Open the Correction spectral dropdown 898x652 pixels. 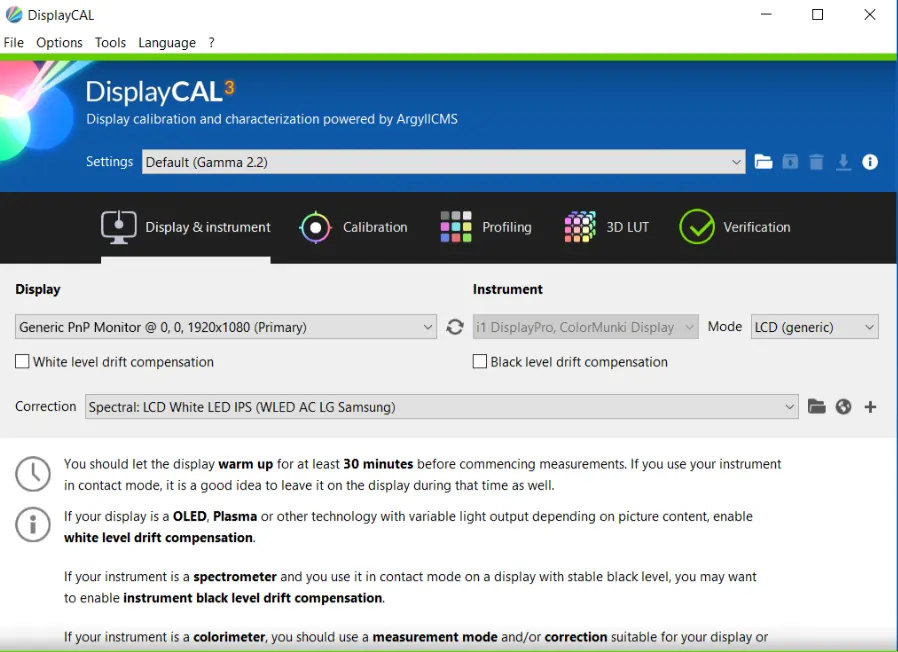442,407
